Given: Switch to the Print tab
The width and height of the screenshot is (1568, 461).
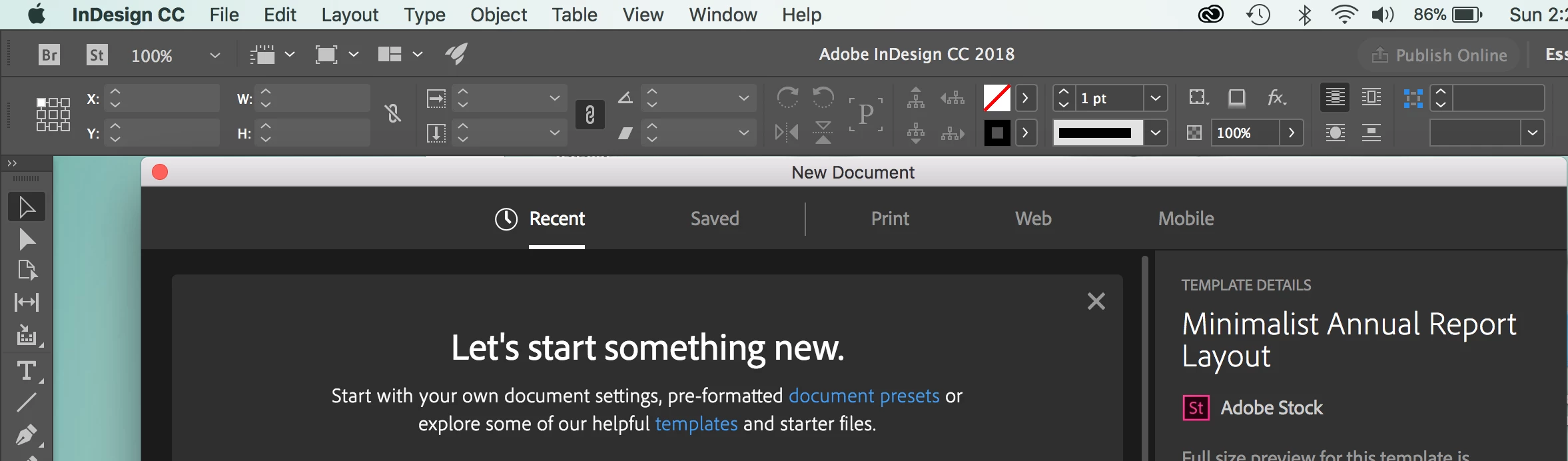Looking at the screenshot, I should pos(890,219).
